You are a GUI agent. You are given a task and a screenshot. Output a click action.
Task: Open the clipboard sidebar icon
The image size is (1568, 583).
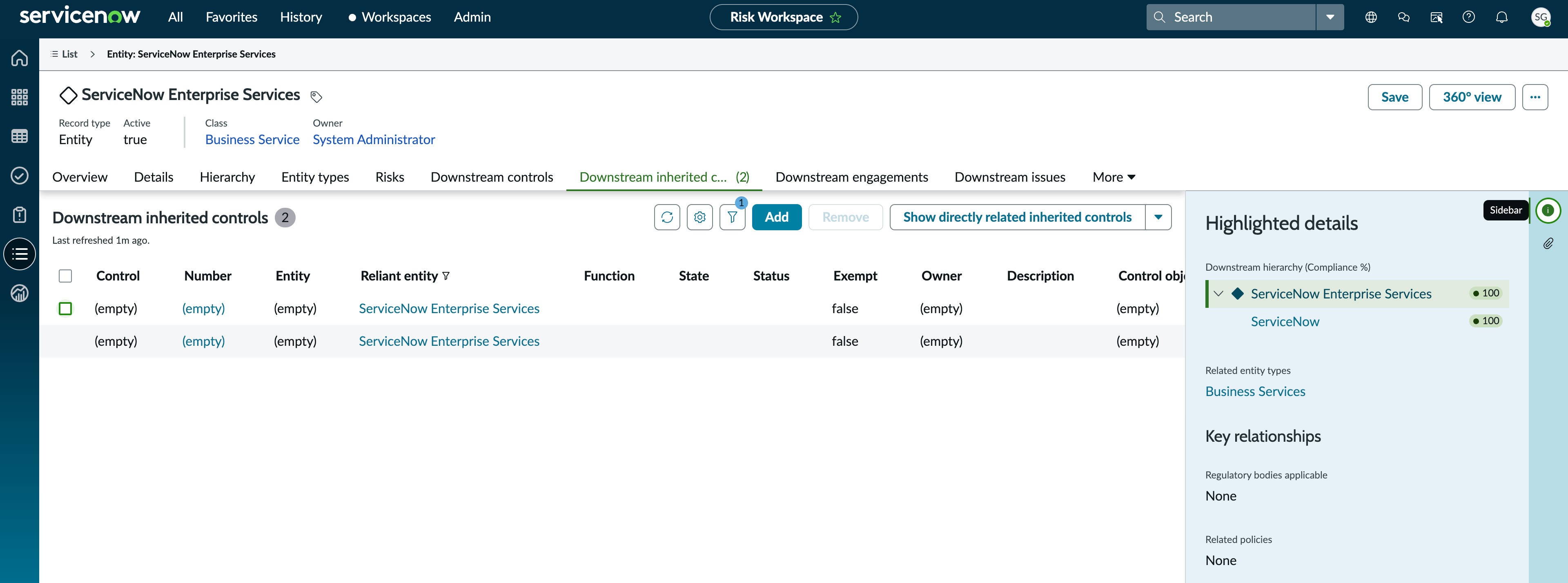click(20, 215)
